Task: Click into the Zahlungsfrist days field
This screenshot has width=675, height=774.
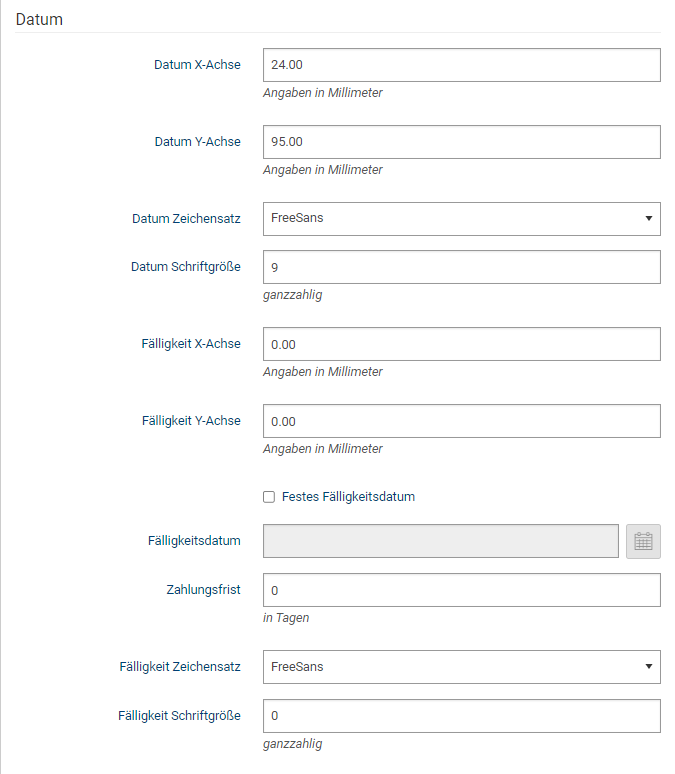Action: tap(462, 590)
